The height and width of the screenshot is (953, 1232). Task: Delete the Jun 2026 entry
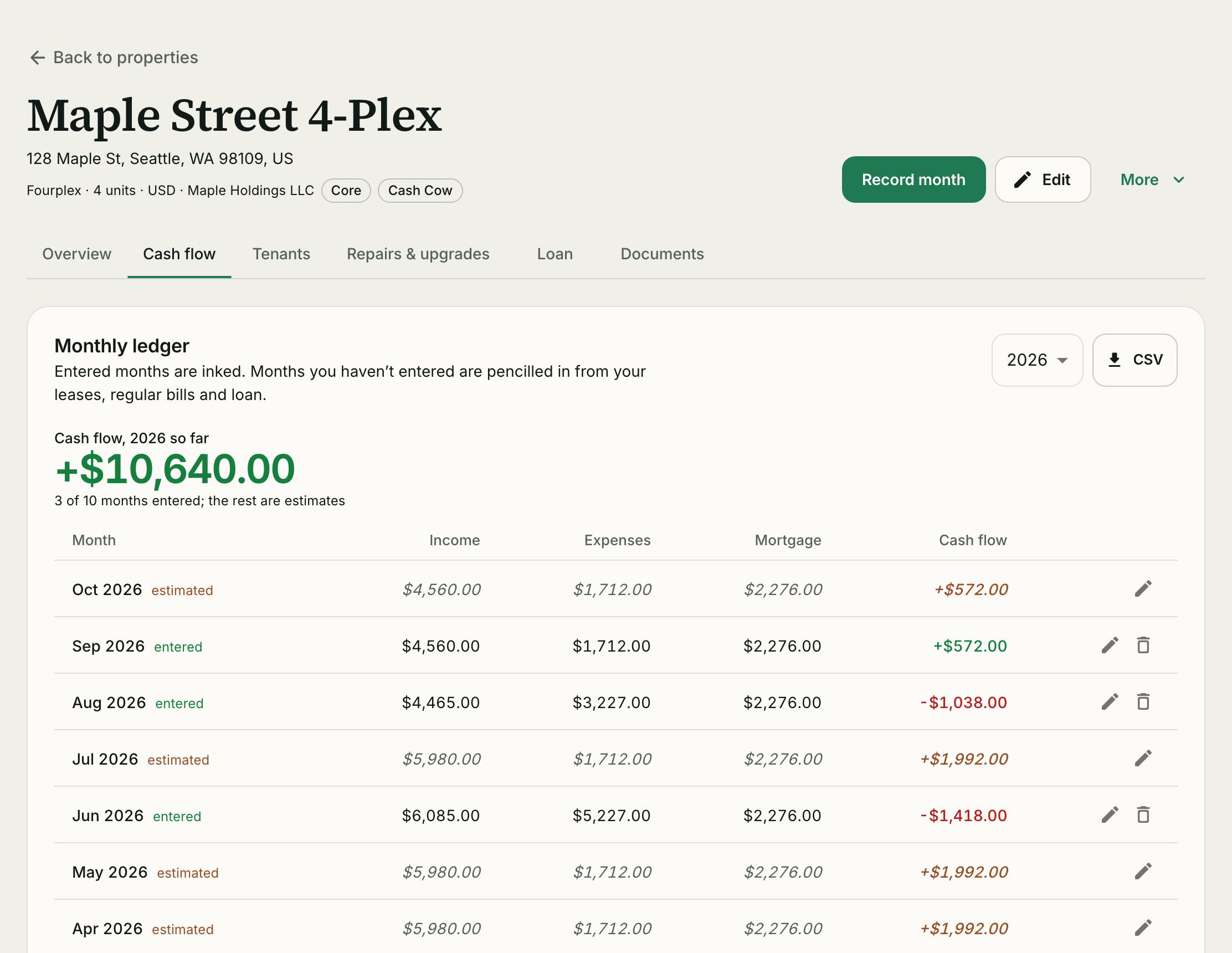pos(1143,815)
